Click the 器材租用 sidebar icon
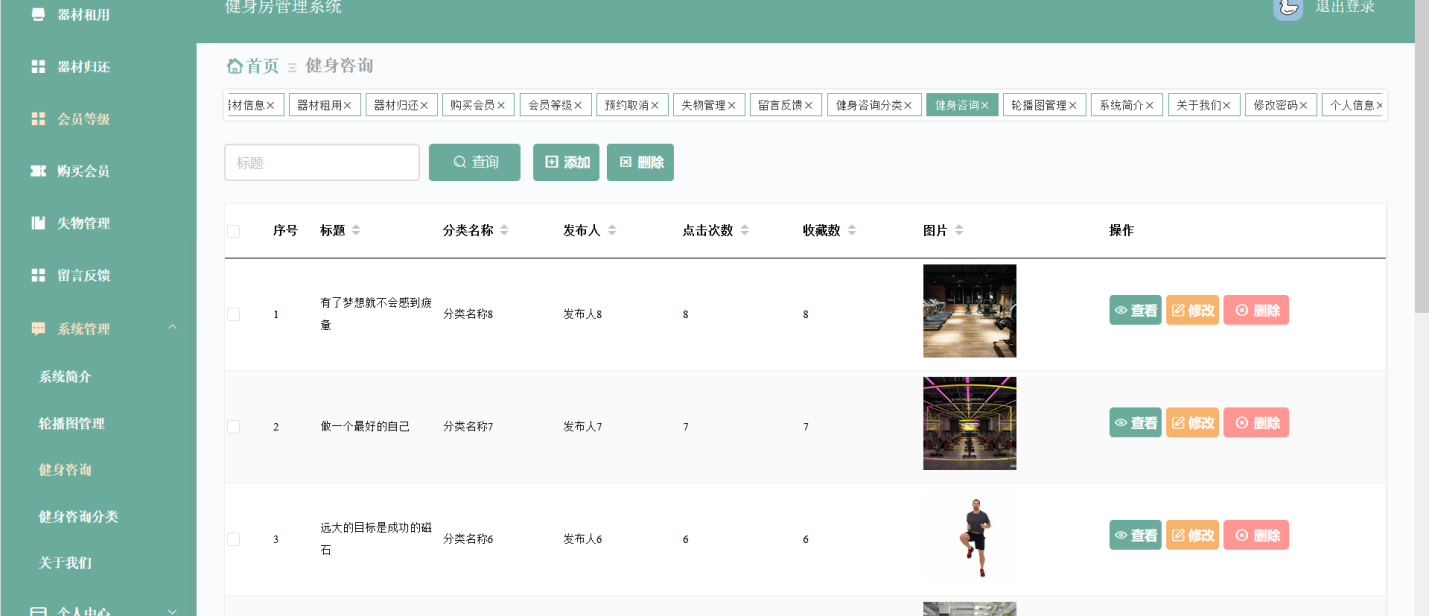Image resolution: width=1429 pixels, height=616 pixels. [38, 14]
